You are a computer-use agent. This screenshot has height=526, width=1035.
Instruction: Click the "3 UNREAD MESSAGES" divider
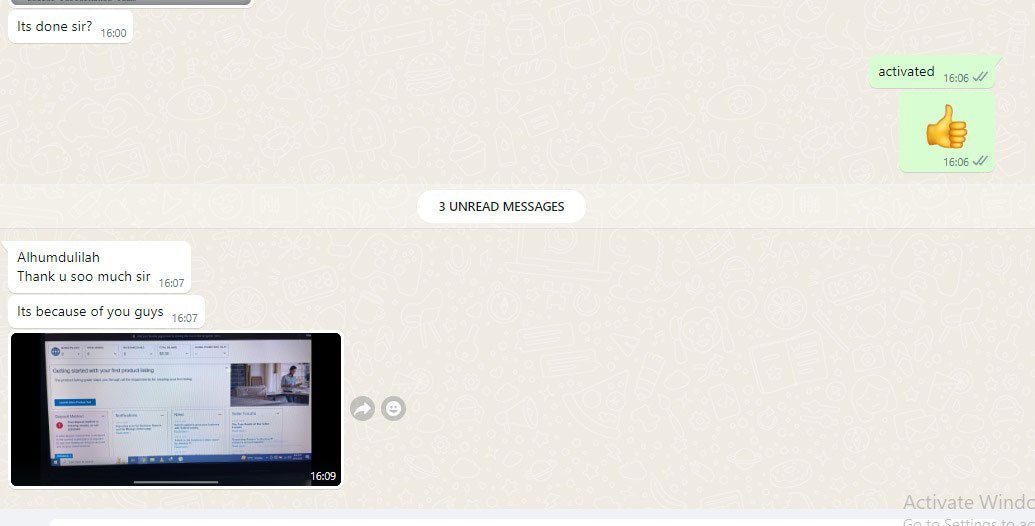point(501,207)
